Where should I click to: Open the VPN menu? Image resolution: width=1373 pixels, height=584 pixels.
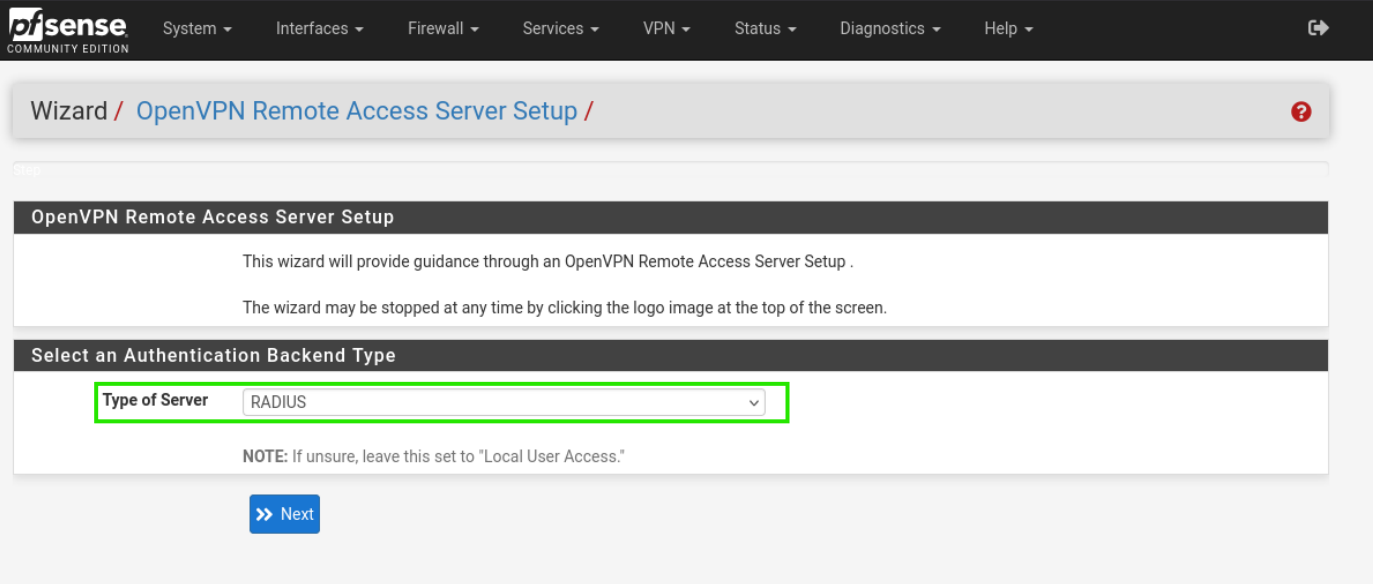tap(666, 29)
